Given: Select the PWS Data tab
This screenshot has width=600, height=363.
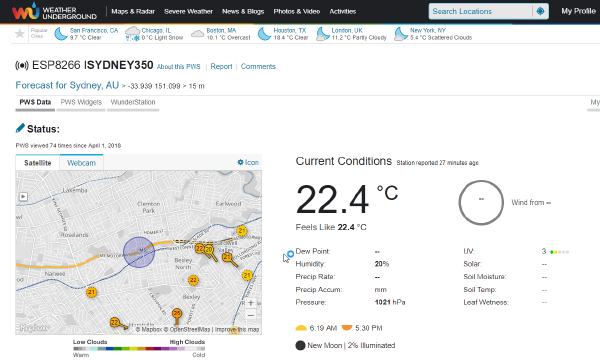Looking at the screenshot, I should tap(35, 103).
